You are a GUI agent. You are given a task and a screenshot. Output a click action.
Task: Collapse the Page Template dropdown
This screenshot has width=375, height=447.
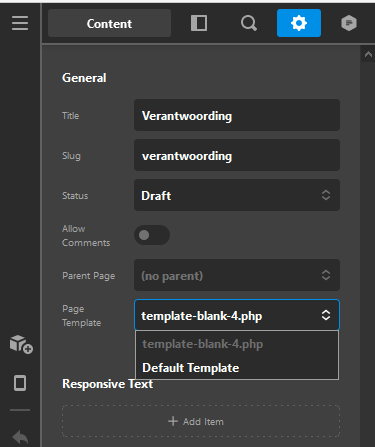point(237,315)
